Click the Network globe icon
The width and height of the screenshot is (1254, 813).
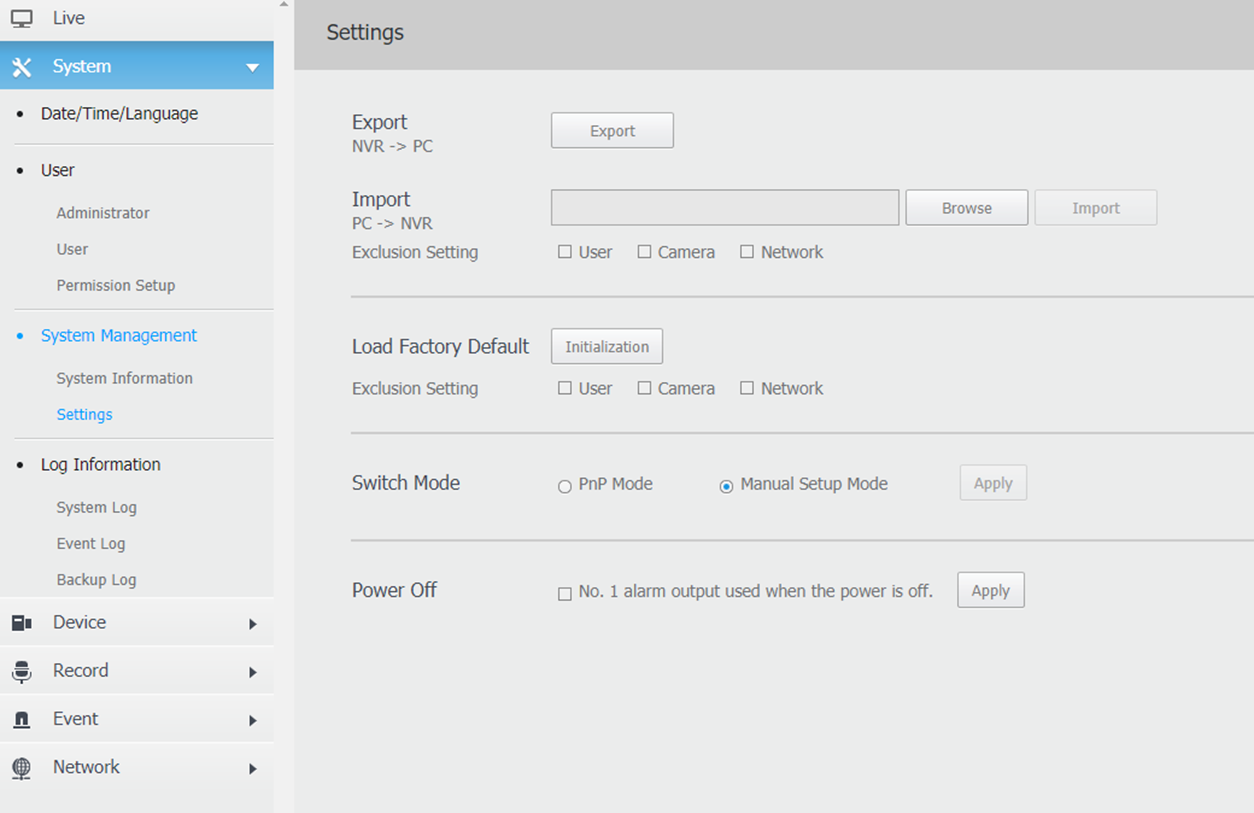[21, 767]
